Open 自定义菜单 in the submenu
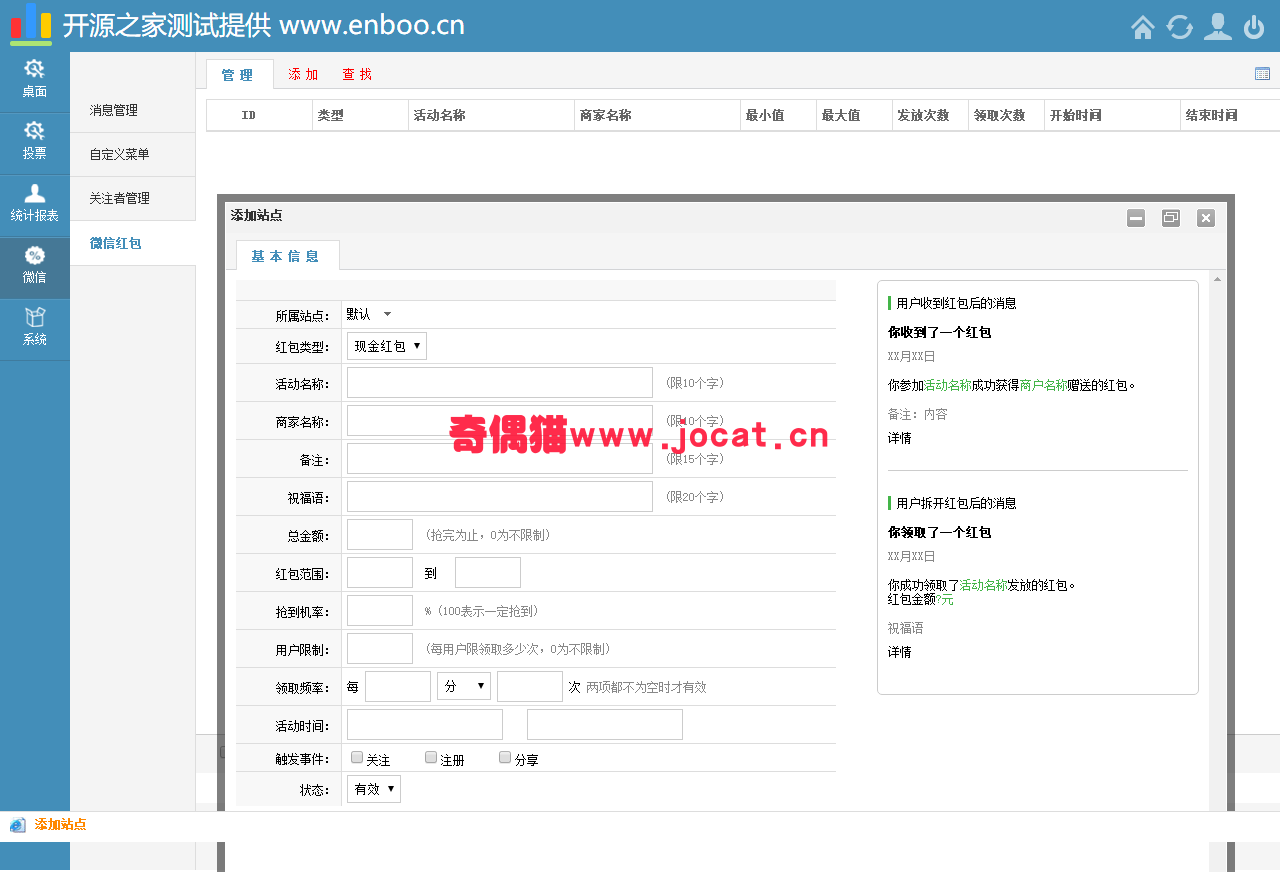Screen dimensions: 1280x872 (x=133, y=155)
